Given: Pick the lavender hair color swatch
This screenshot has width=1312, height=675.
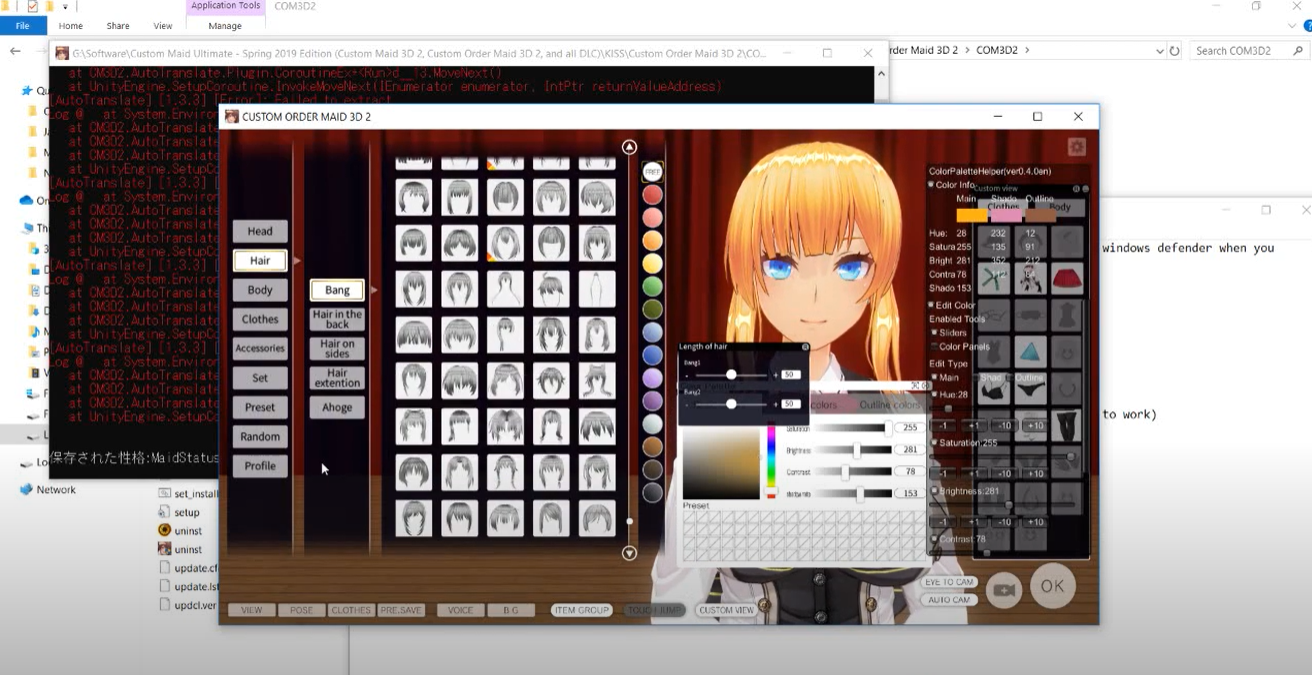Looking at the screenshot, I should 652,378.
